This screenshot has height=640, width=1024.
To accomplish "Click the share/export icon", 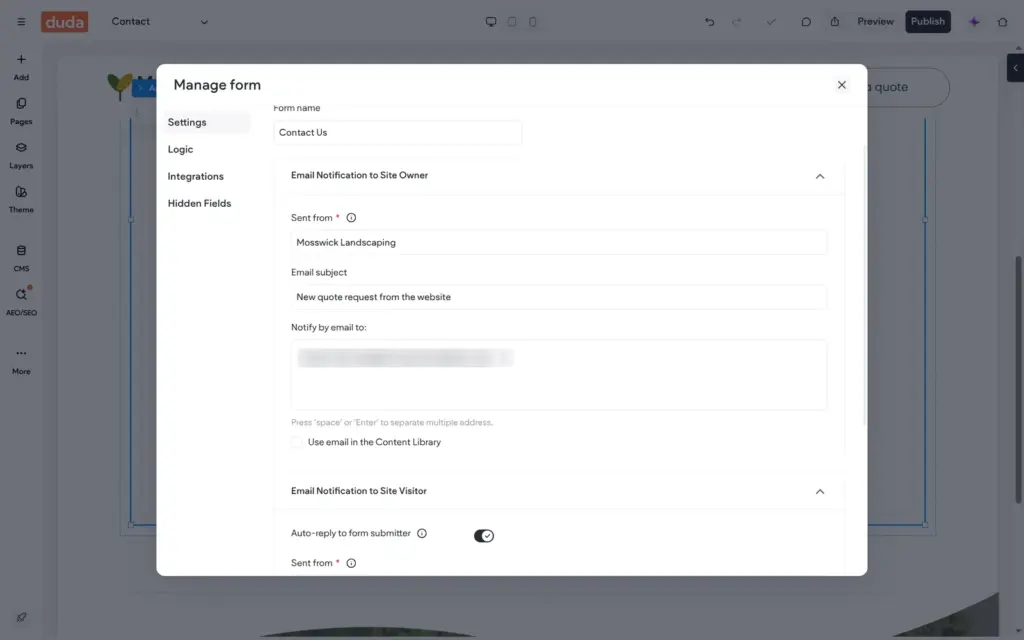I will (x=835, y=22).
